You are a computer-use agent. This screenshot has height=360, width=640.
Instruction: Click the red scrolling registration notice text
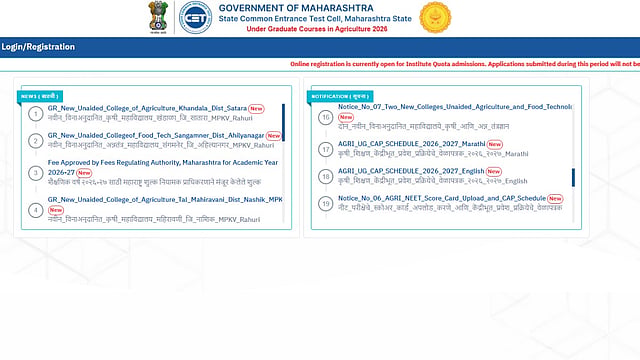point(465,64)
